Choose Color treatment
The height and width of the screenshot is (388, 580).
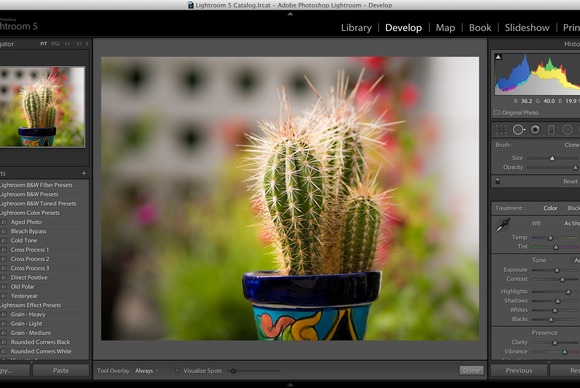click(x=550, y=208)
